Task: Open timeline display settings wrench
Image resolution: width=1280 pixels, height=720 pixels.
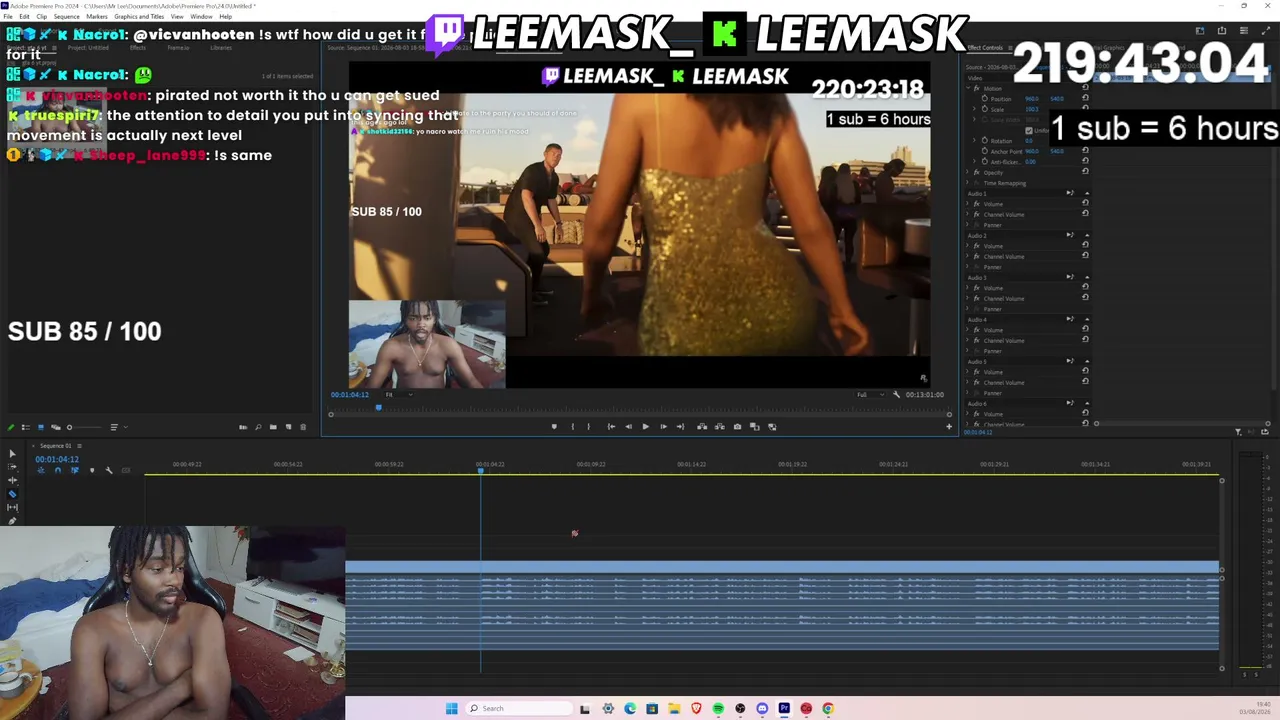Action: click(x=109, y=470)
